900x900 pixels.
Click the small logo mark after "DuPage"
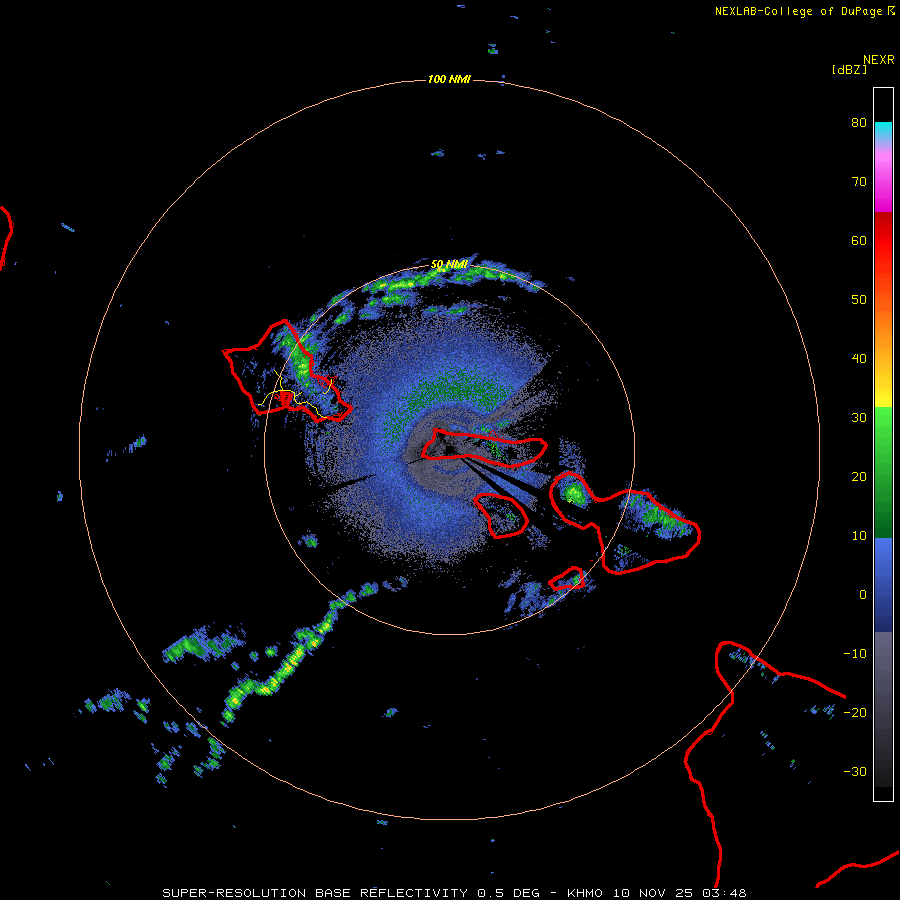pyautogui.click(x=891, y=11)
